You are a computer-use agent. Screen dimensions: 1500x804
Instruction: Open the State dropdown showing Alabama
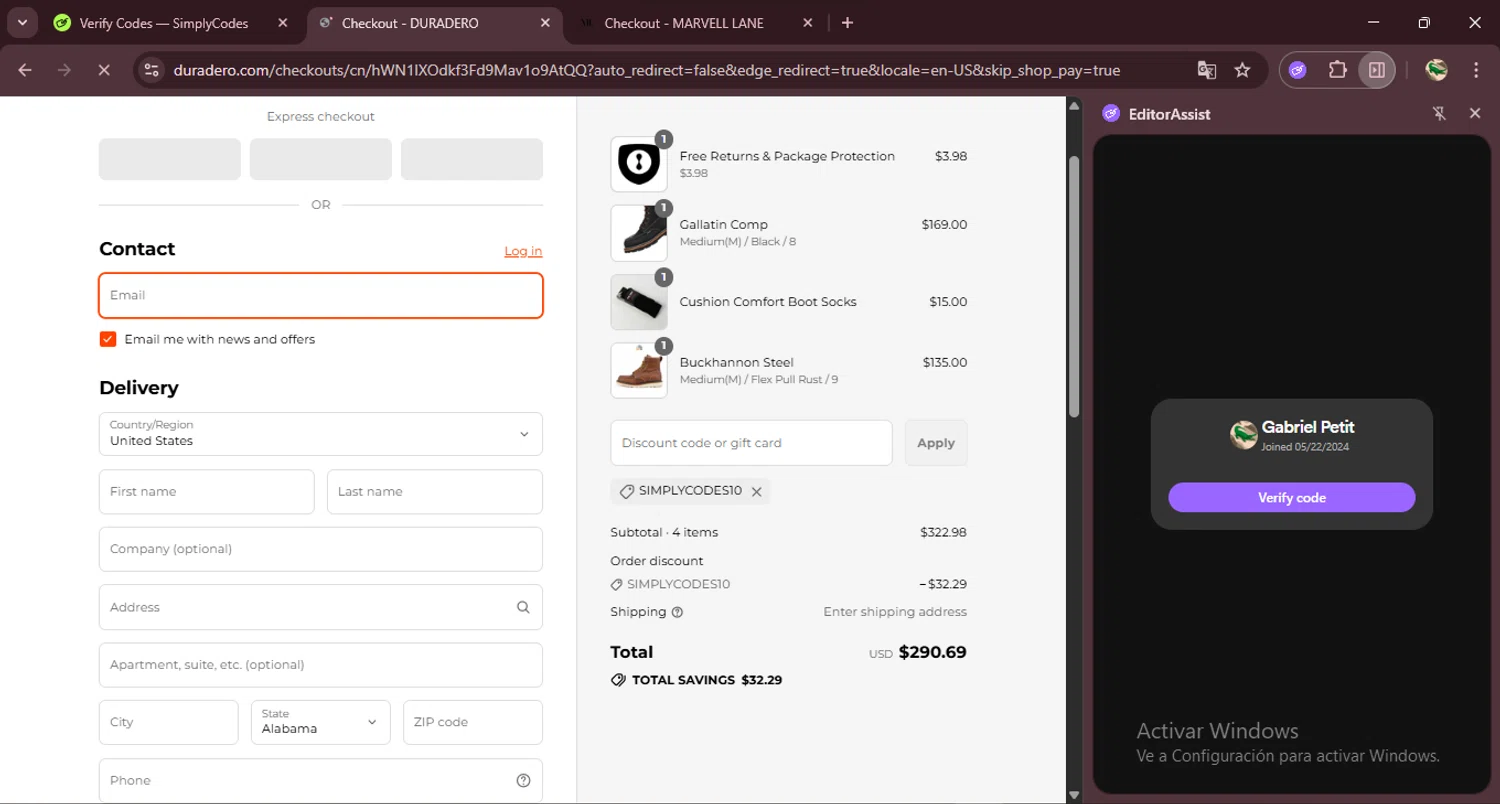point(321,722)
